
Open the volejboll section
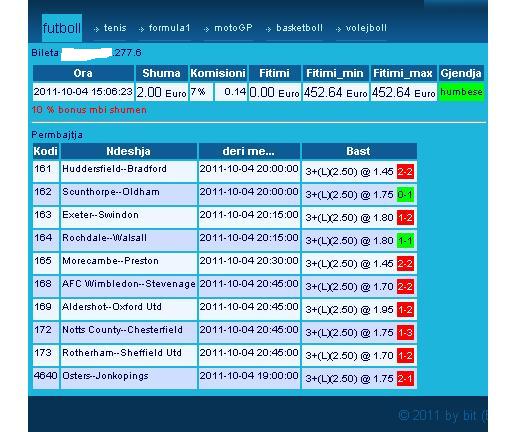(x=366, y=28)
